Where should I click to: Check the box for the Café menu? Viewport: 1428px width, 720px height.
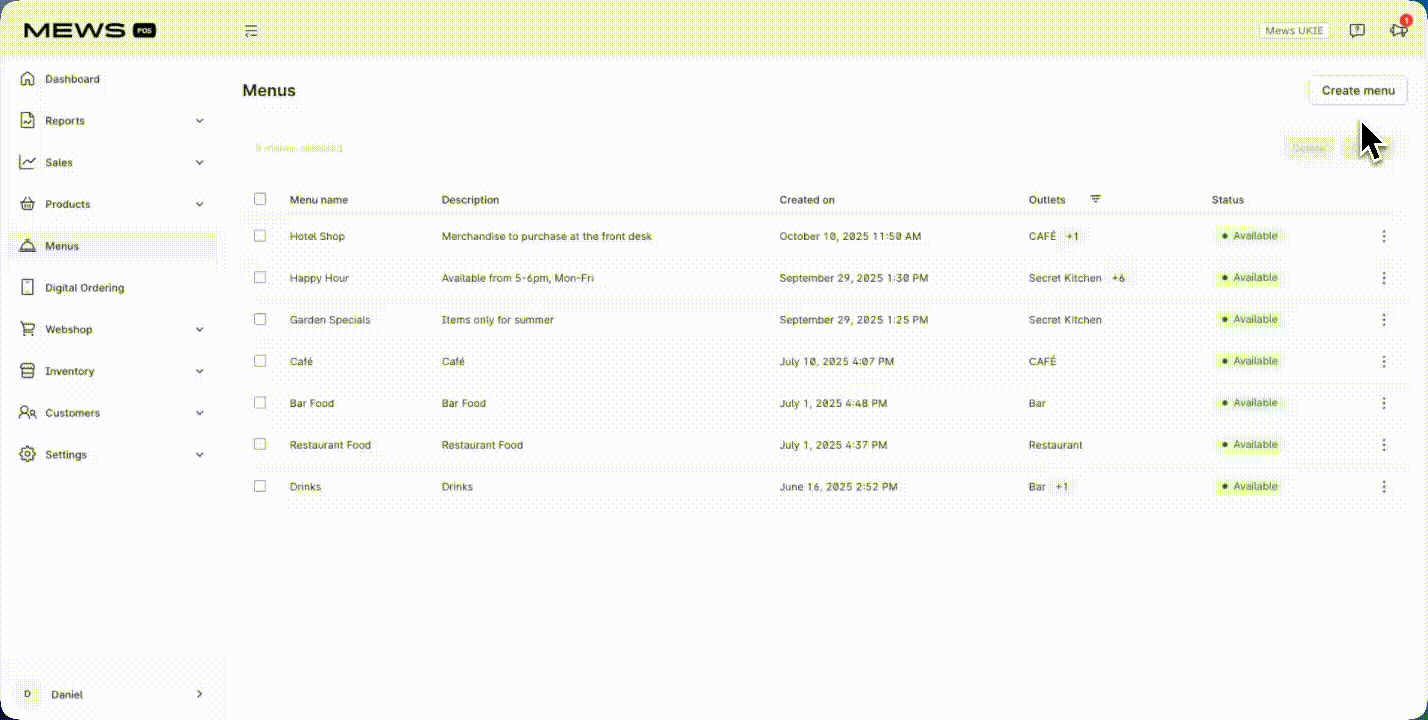pyautogui.click(x=260, y=361)
